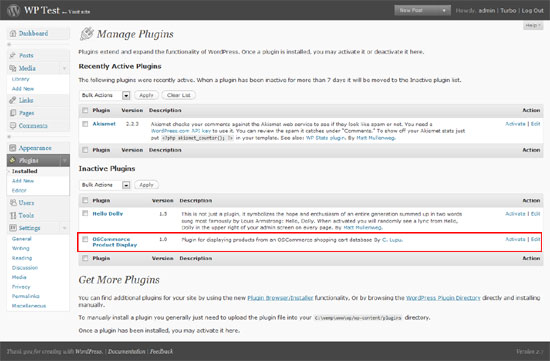Collapse the Plugins menu arrow
Screen dimensions: 550x361
point(65,161)
